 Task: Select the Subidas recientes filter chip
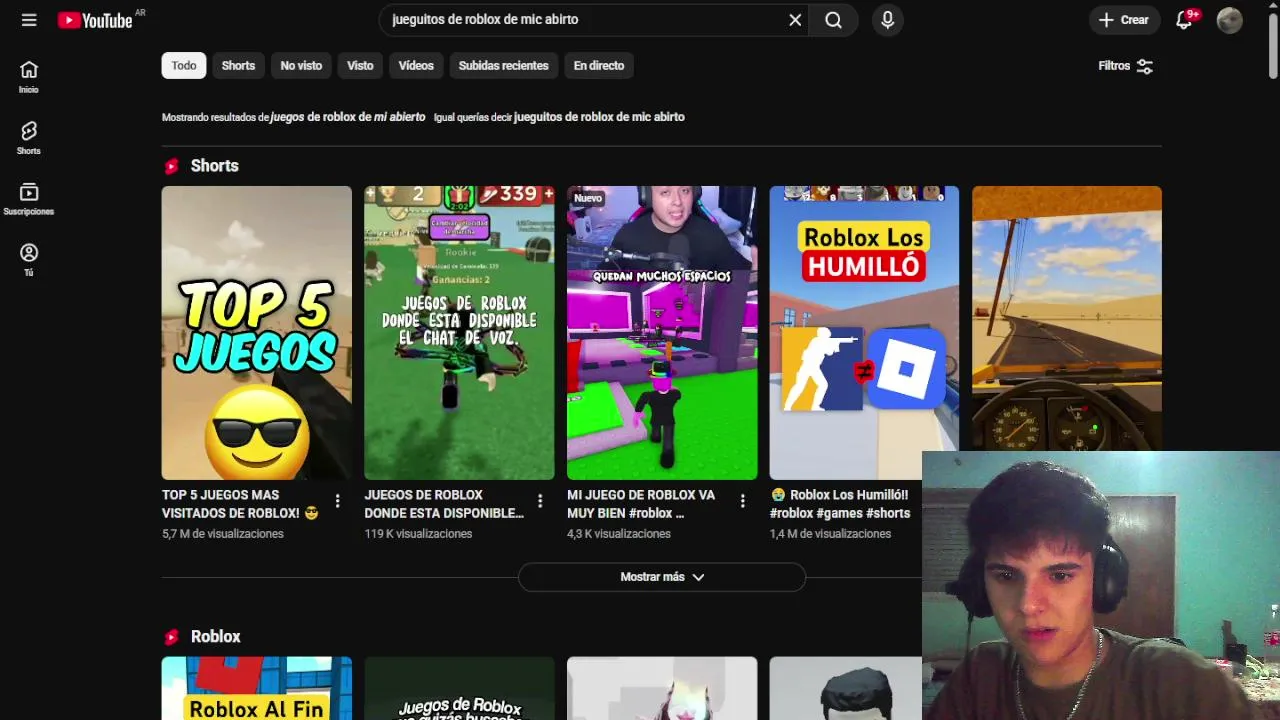click(504, 66)
